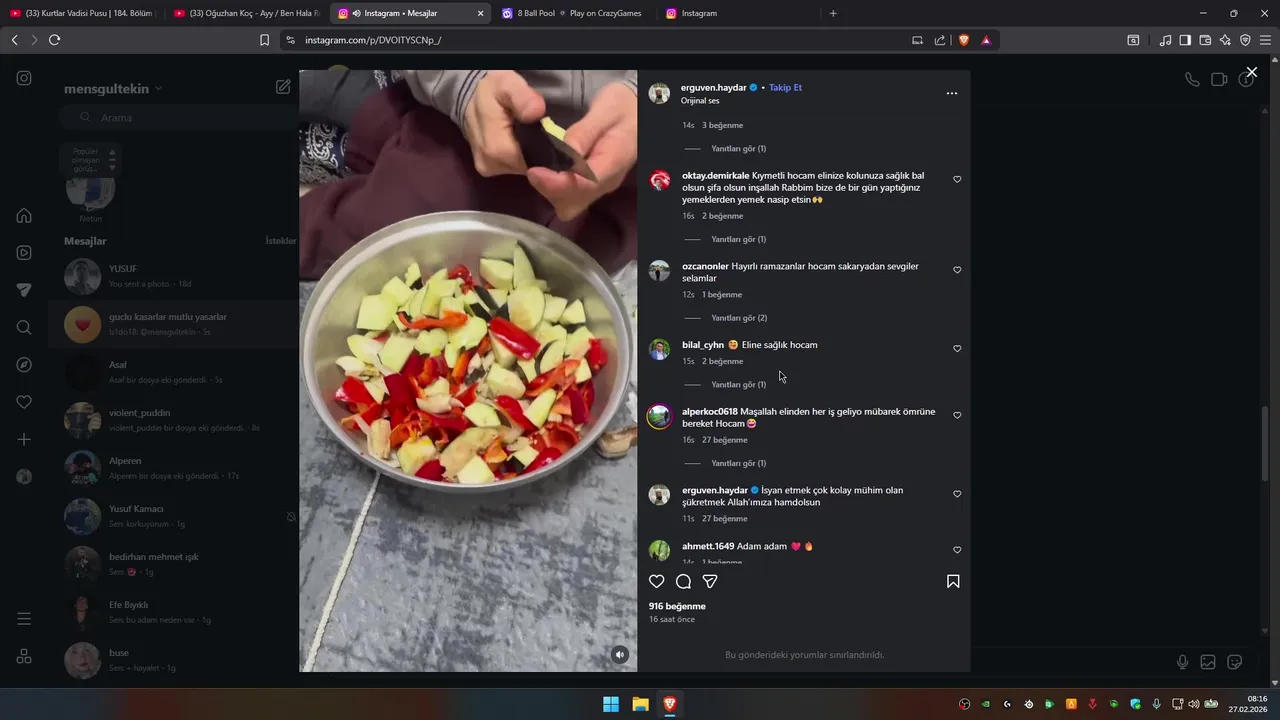The height and width of the screenshot is (720, 1280).
Task: Unmute the video with the speaker icon
Action: (620, 655)
